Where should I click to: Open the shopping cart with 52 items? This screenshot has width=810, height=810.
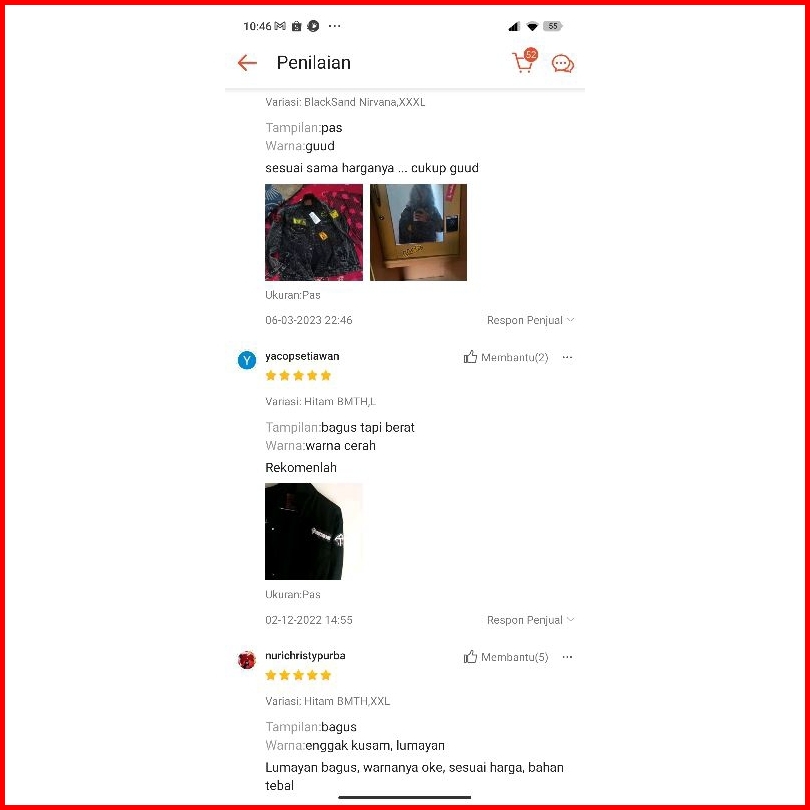point(524,61)
